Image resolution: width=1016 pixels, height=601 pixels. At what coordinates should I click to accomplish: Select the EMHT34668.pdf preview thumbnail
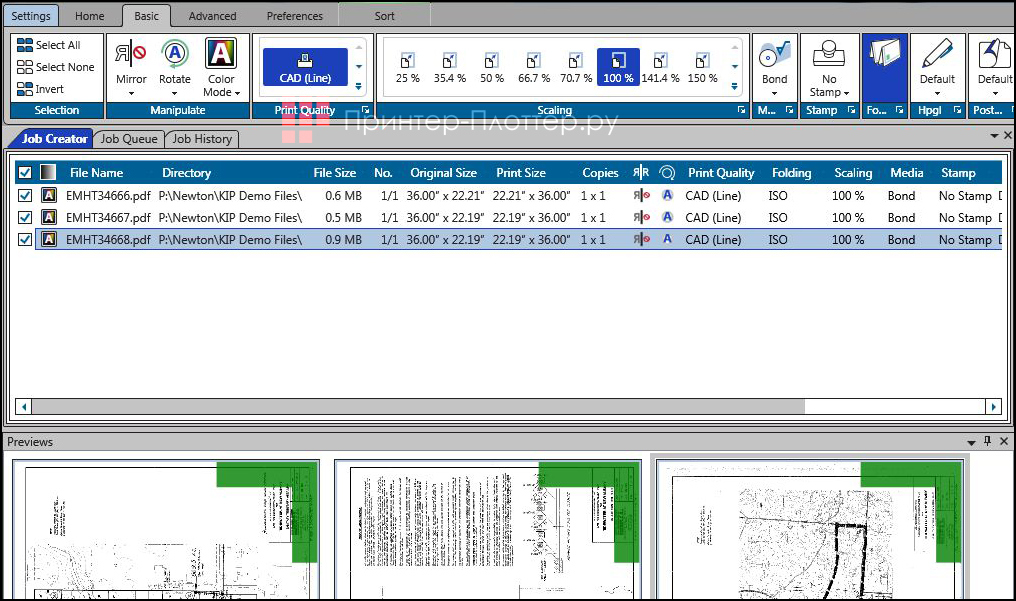810,528
